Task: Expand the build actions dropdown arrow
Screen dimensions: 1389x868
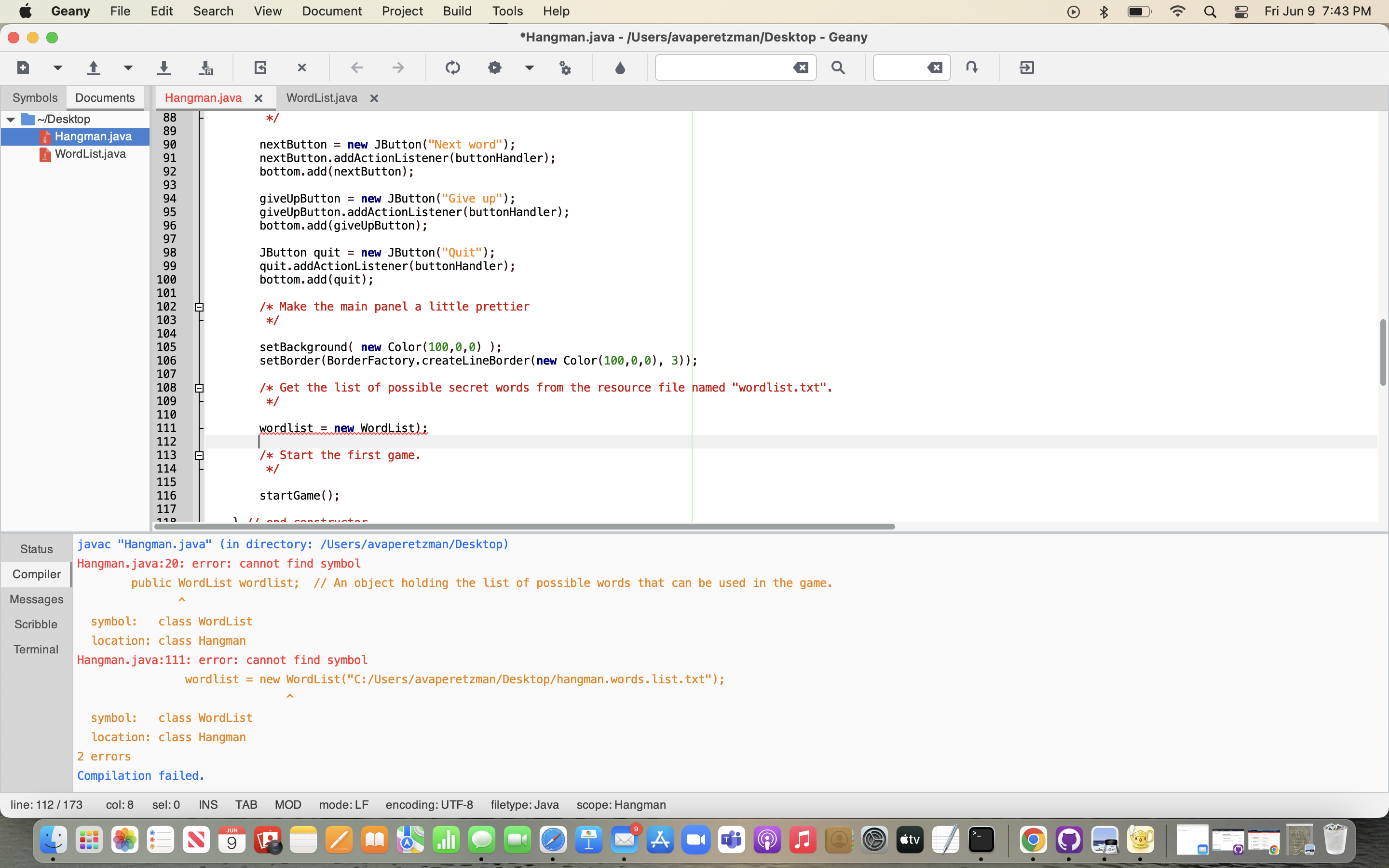Action: tap(529, 68)
